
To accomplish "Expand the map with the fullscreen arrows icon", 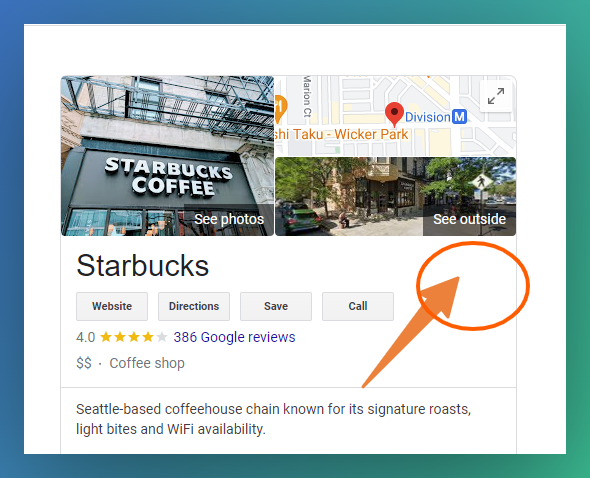I will [496, 96].
